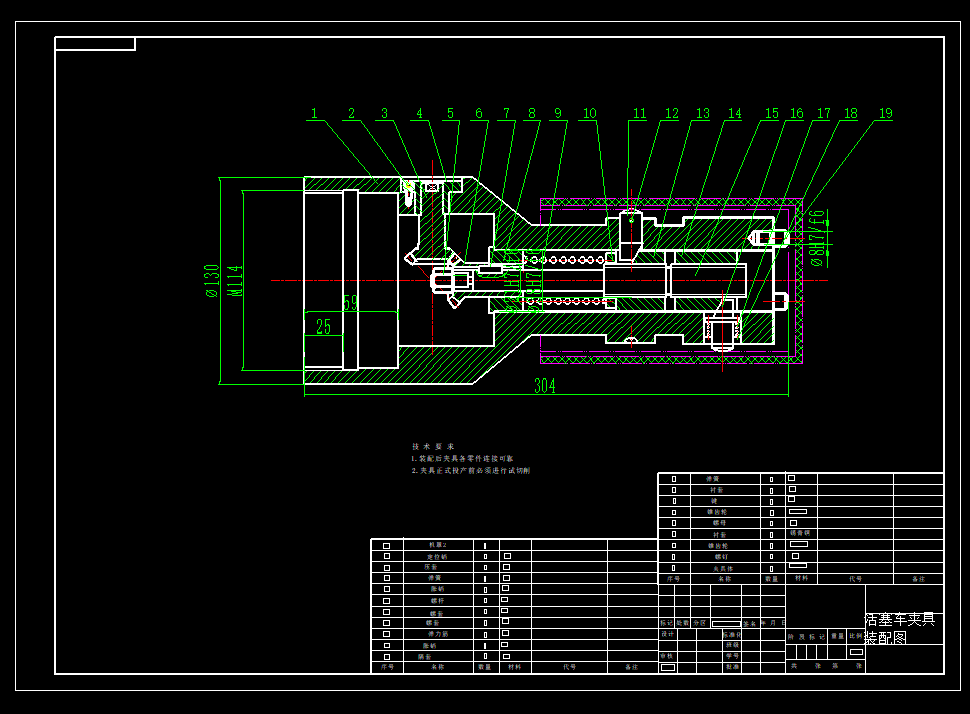The width and height of the screenshot is (970, 714).
Task: Click part callout number 4
Action: (x=419, y=113)
